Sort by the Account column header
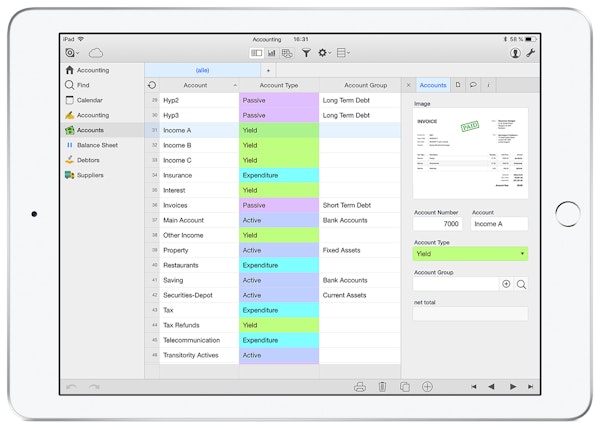Screen dimensions: 600x428 click(196, 85)
